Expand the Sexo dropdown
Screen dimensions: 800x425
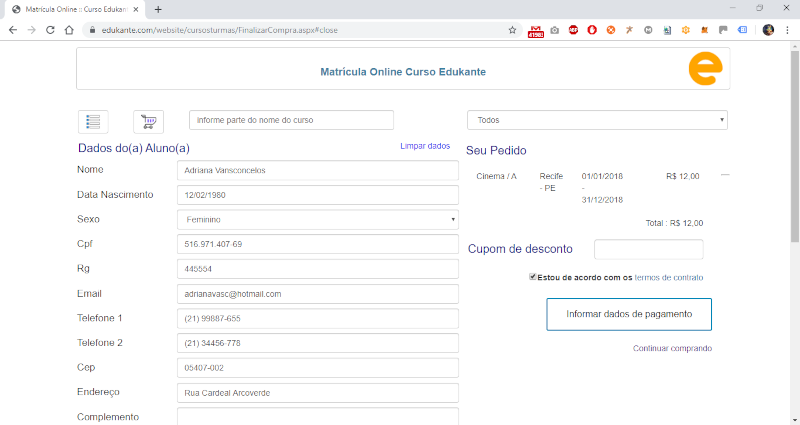(318, 219)
